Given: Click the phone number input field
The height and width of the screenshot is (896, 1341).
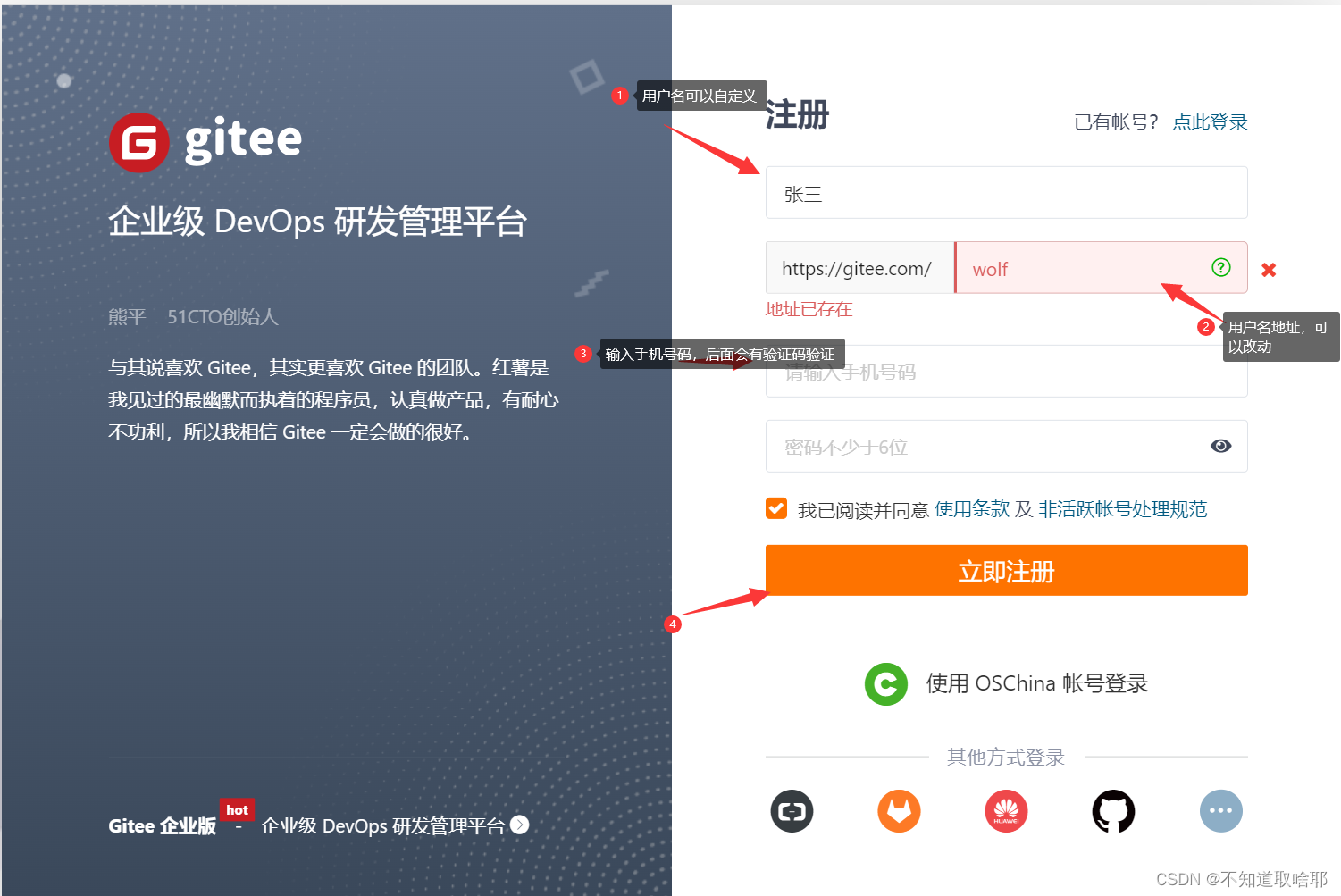Looking at the screenshot, I should (1006, 372).
